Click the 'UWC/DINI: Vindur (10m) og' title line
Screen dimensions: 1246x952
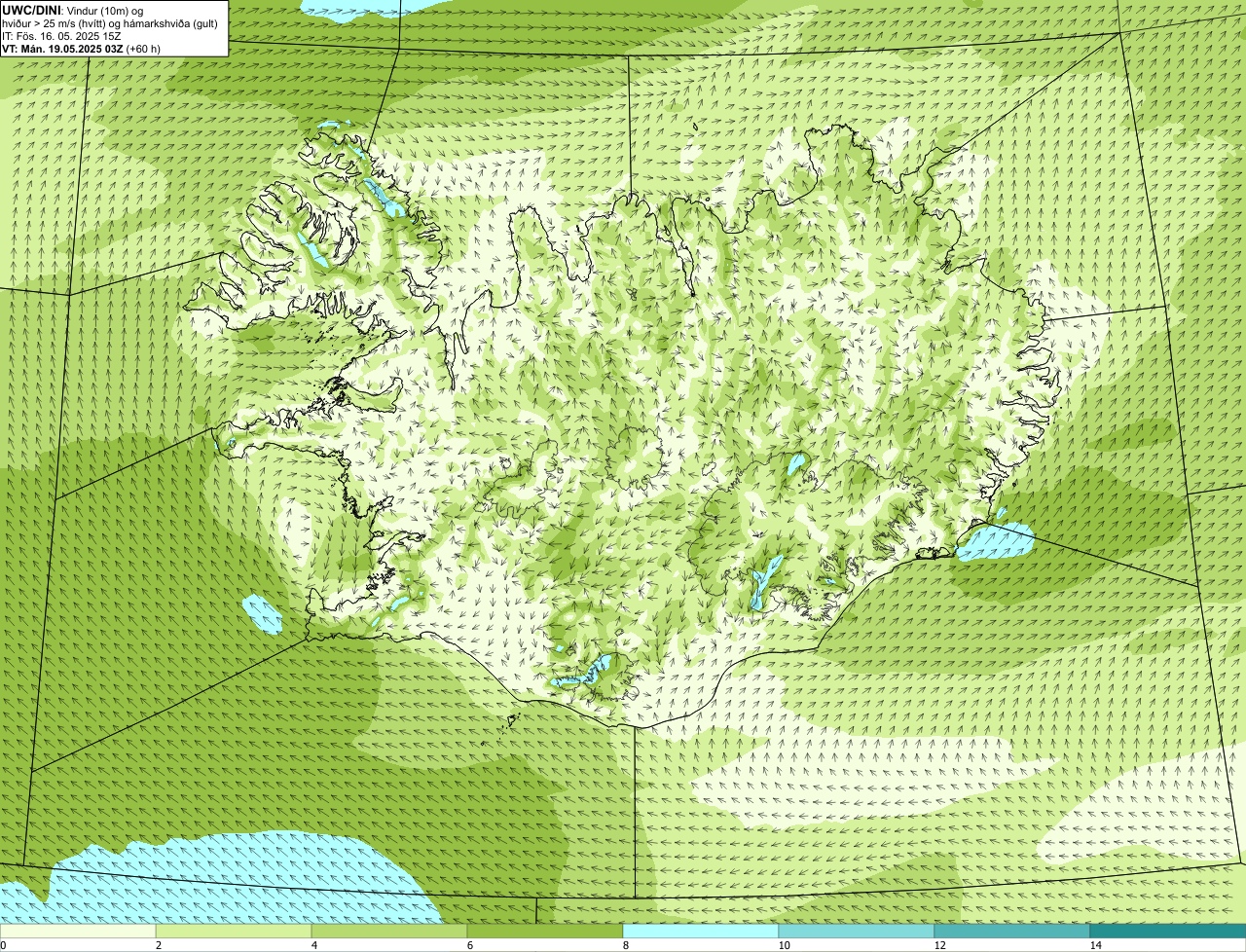(73, 10)
